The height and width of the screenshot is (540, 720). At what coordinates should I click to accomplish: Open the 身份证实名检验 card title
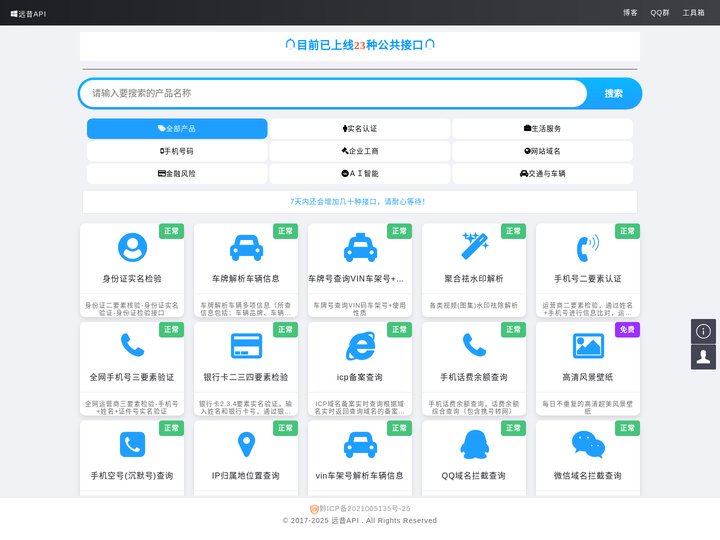(x=132, y=279)
